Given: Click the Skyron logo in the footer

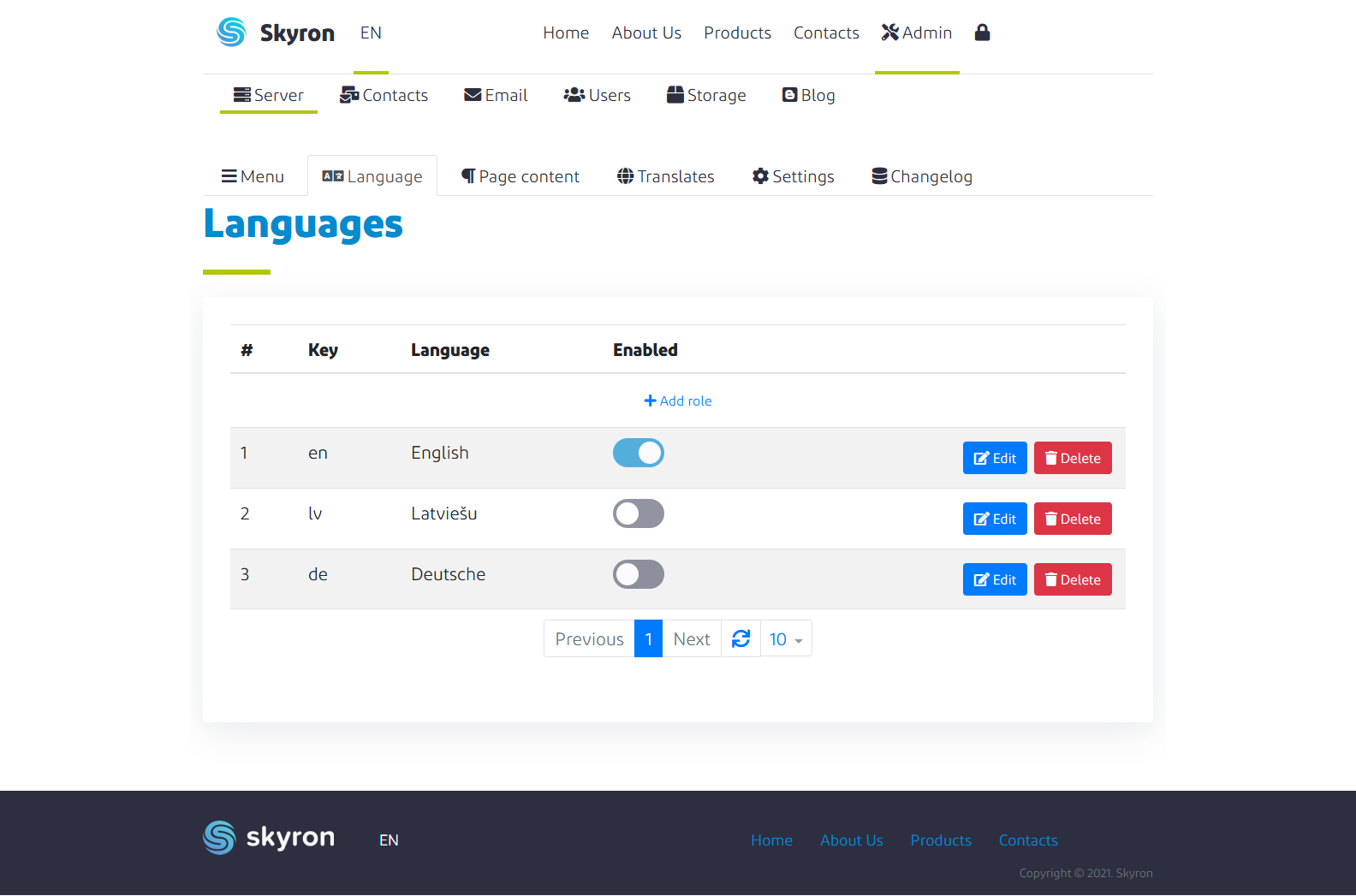Looking at the screenshot, I should coord(269,838).
